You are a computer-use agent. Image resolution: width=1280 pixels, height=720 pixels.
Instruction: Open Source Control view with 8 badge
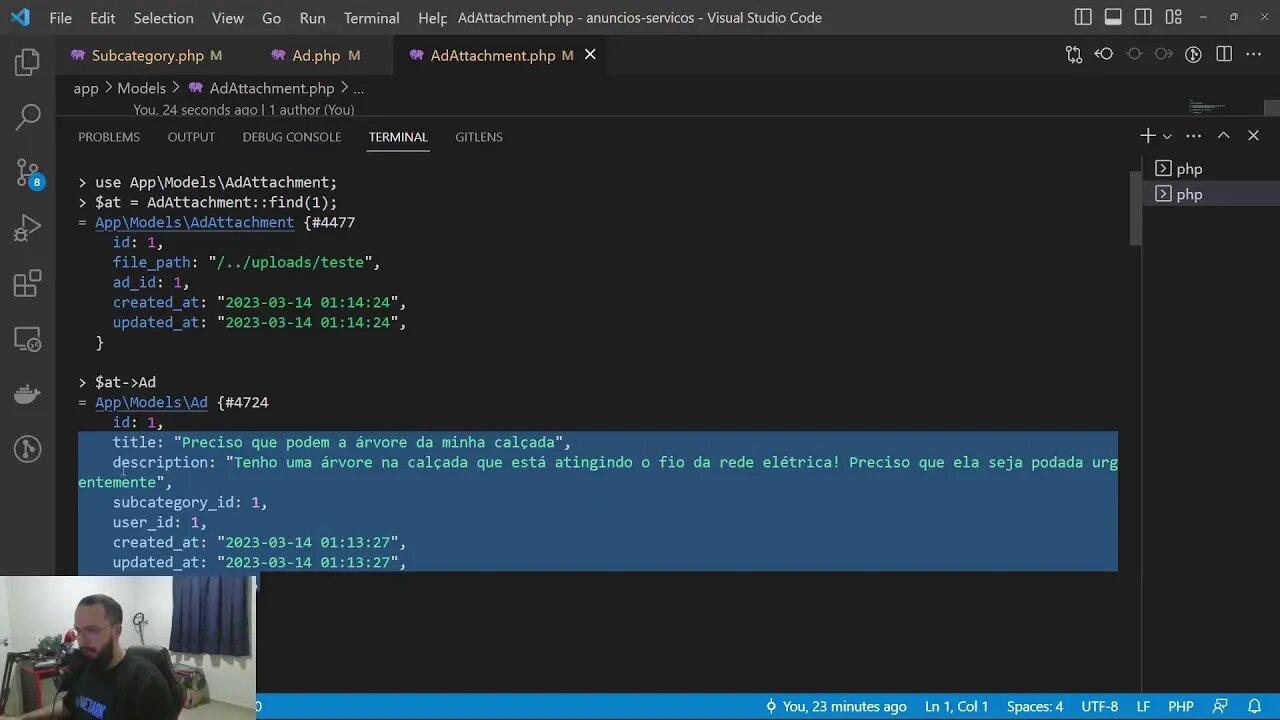[28, 173]
